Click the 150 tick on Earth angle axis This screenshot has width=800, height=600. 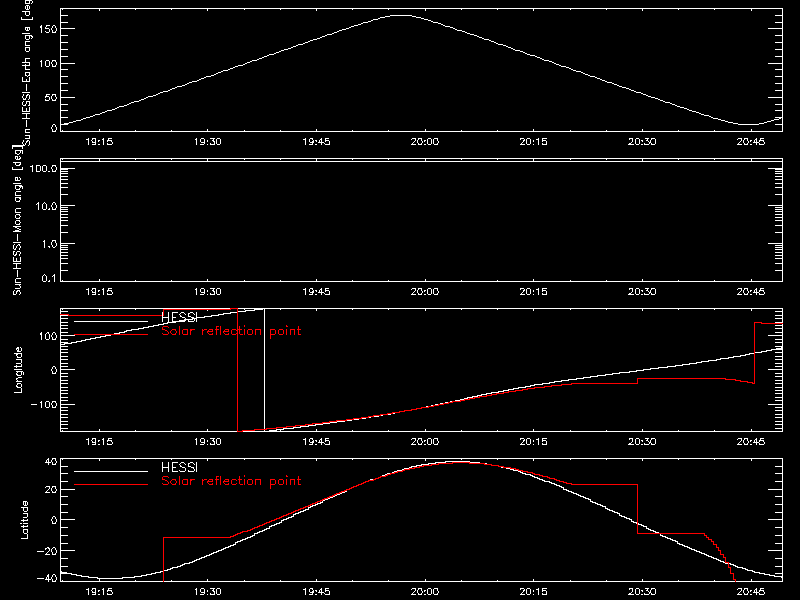[x=48, y=29]
